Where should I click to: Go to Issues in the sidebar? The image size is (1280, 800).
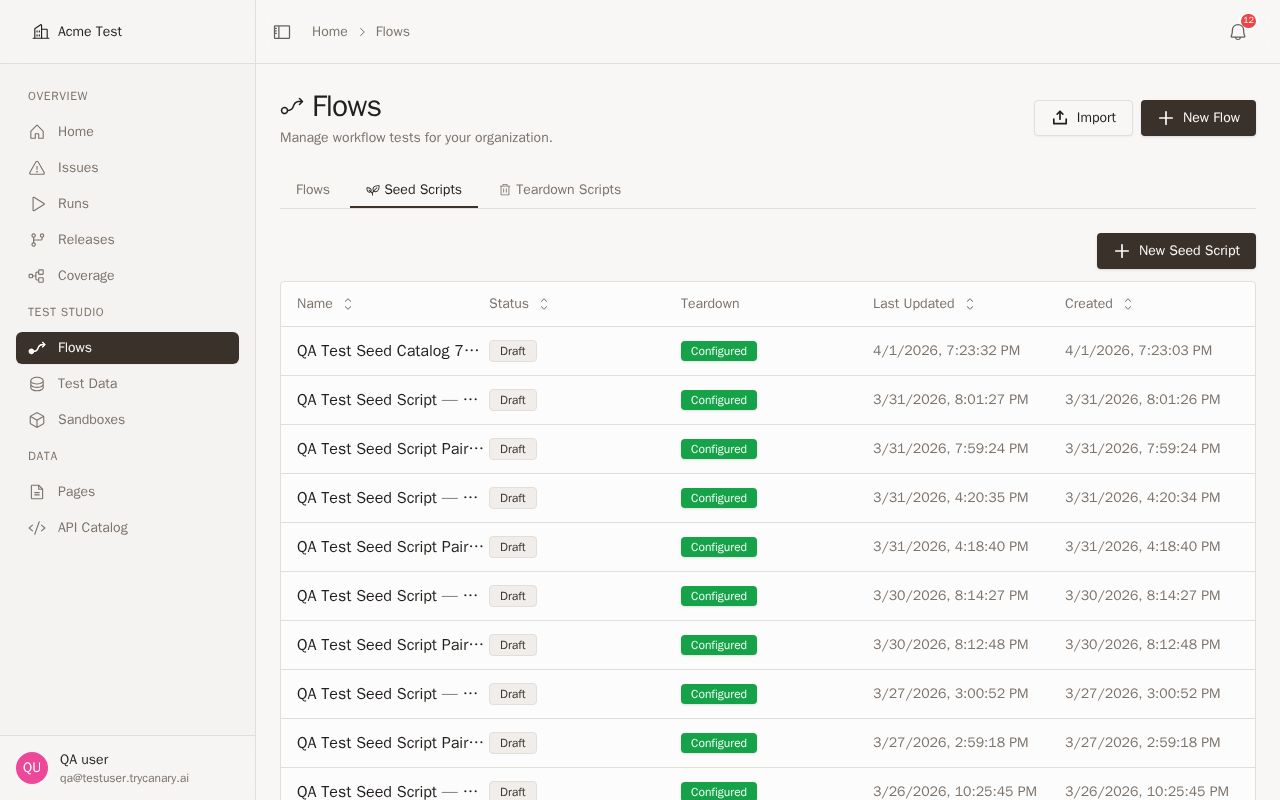click(127, 168)
